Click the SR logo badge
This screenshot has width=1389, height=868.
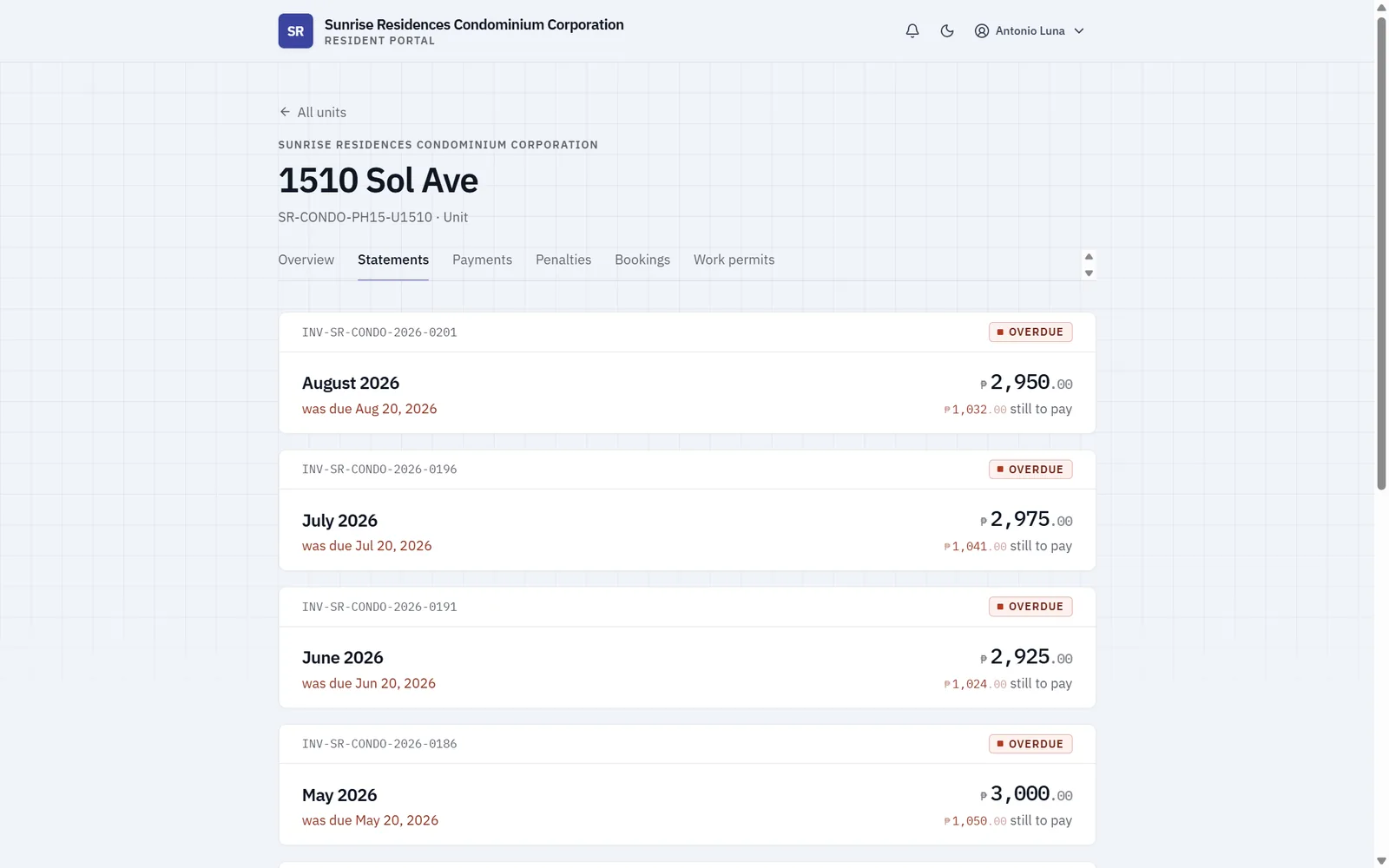tap(295, 31)
